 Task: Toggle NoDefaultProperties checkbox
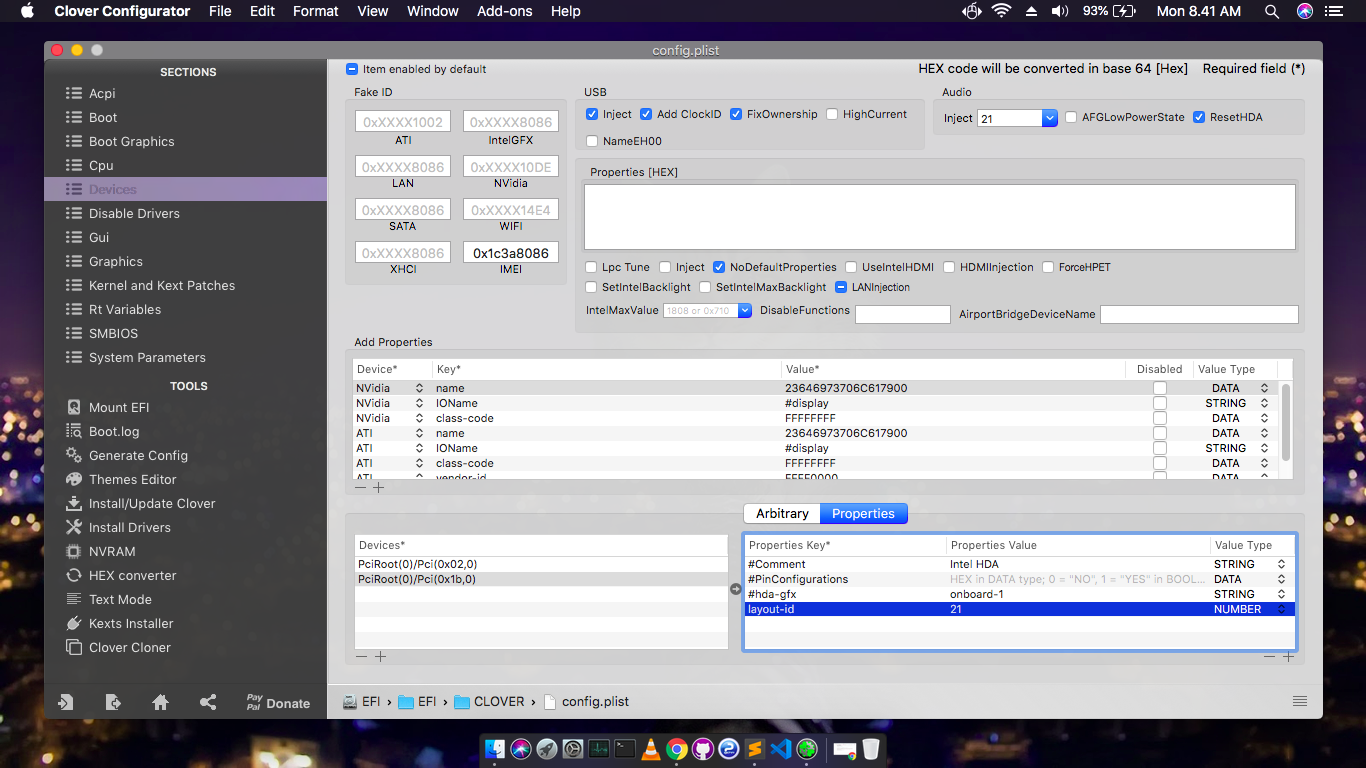click(x=719, y=267)
